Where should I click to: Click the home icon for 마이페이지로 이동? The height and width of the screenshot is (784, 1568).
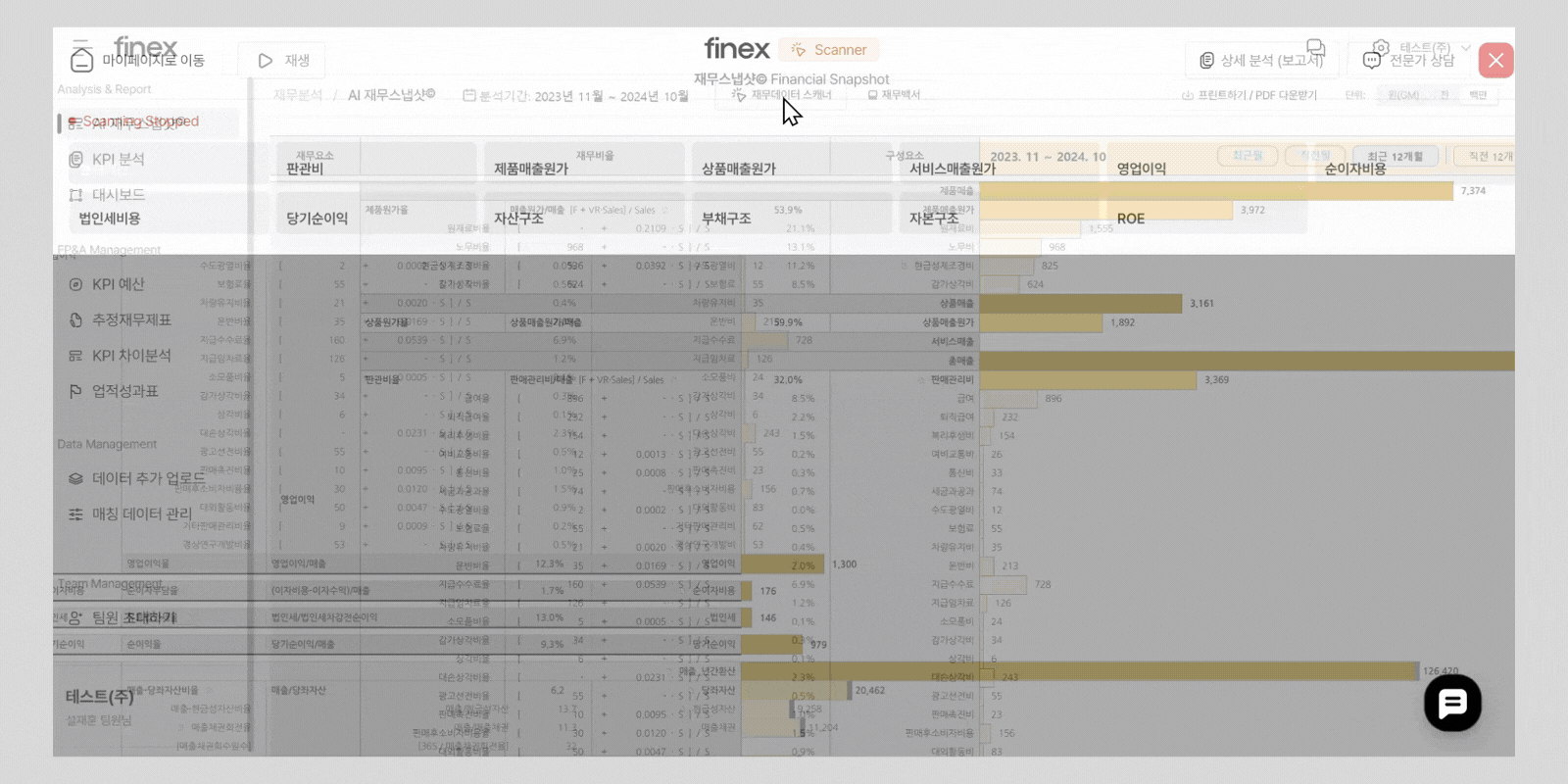click(82, 61)
